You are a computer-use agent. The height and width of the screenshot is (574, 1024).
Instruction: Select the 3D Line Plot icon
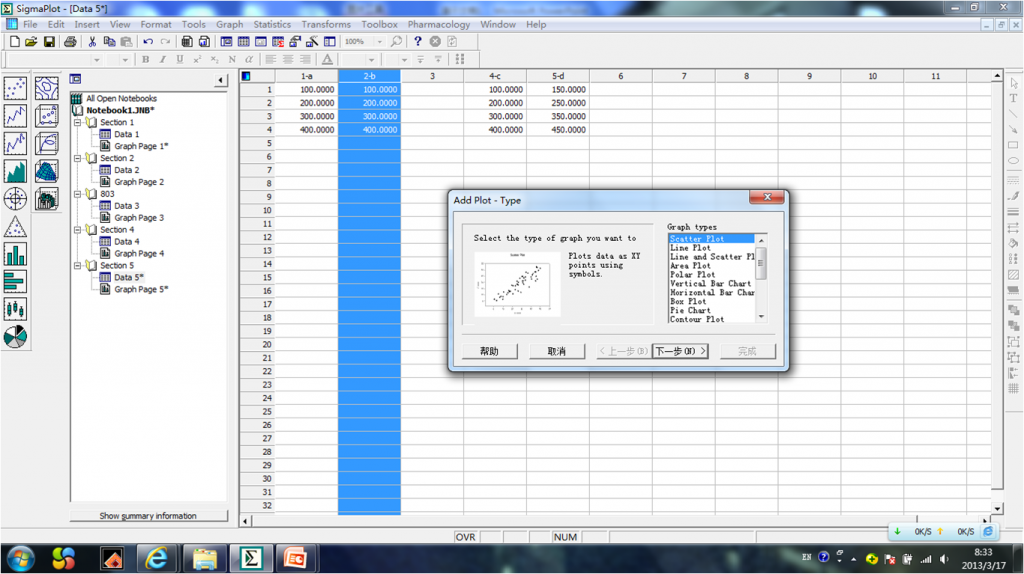tap(46, 144)
